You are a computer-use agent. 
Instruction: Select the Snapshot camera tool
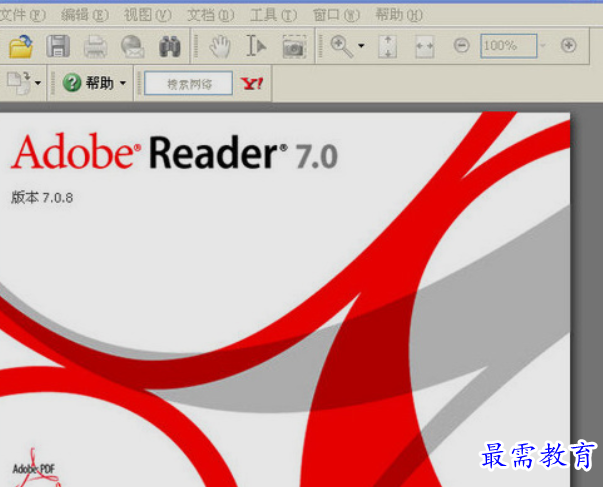[x=294, y=47]
